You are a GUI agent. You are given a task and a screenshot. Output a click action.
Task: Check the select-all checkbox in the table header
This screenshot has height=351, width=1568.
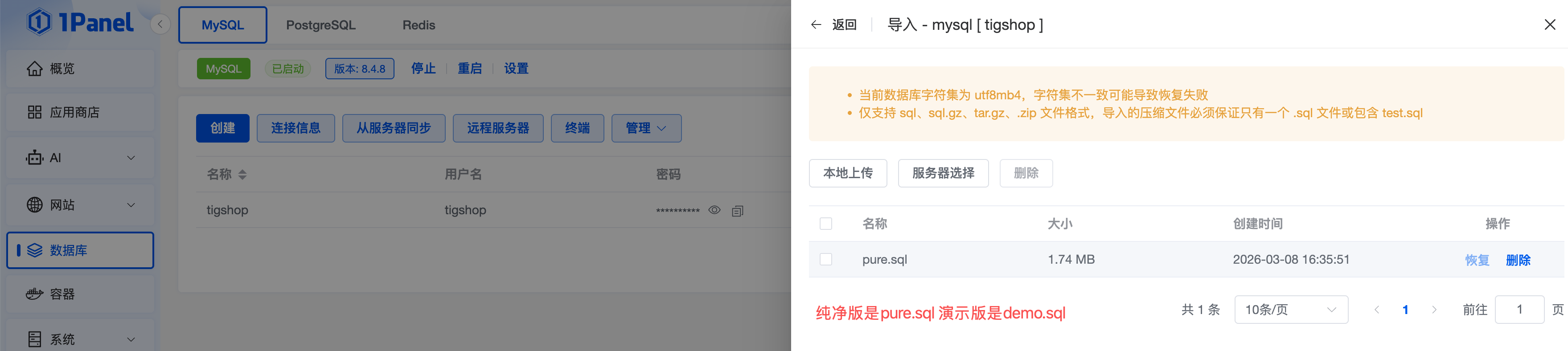click(x=825, y=224)
